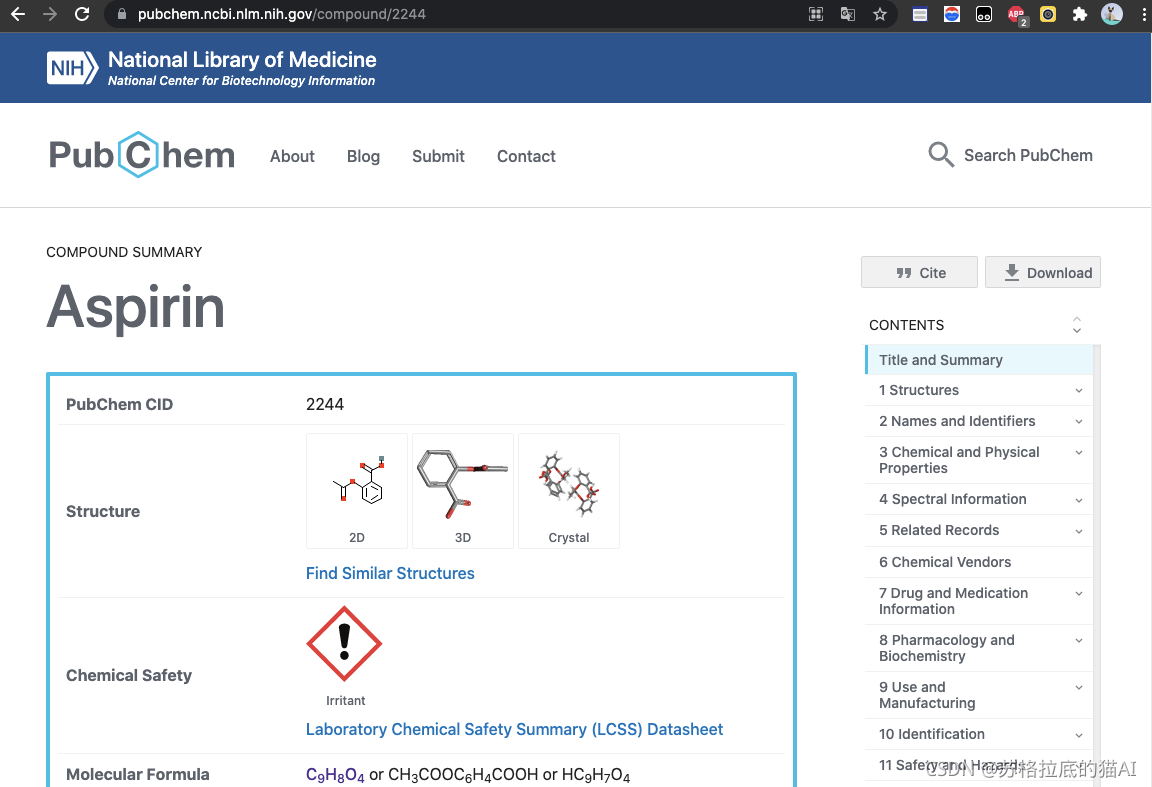Click the blue and red round extension icon
The height and width of the screenshot is (787, 1152).
pos(951,14)
